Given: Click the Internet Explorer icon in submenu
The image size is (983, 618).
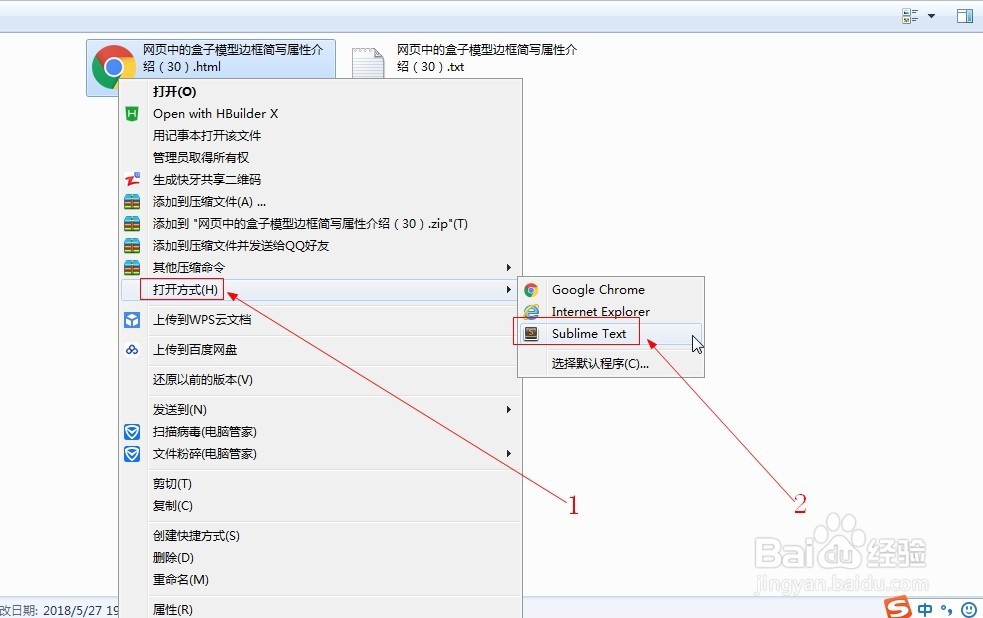Looking at the screenshot, I should pos(531,312).
